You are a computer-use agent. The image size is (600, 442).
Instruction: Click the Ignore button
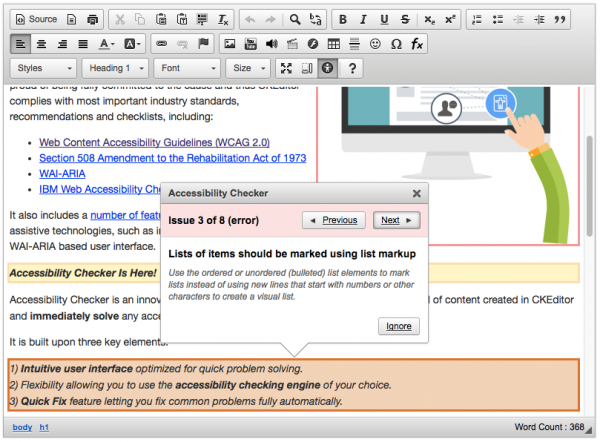point(399,326)
